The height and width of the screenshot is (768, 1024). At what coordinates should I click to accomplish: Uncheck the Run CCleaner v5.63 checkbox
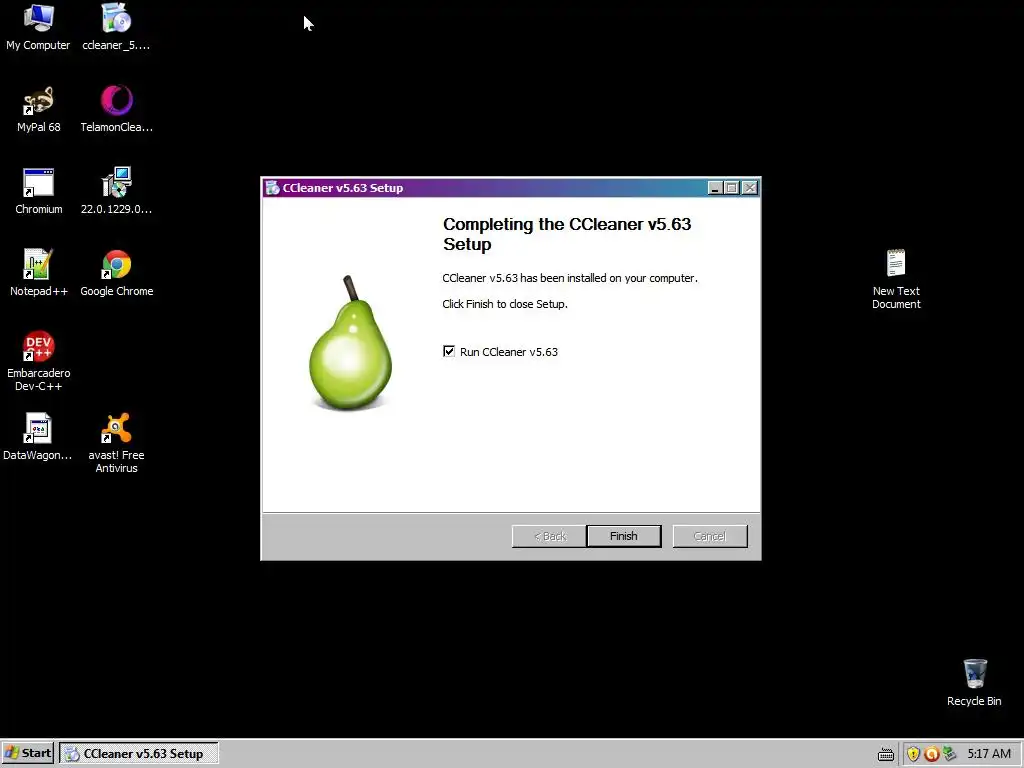point(449,351)
